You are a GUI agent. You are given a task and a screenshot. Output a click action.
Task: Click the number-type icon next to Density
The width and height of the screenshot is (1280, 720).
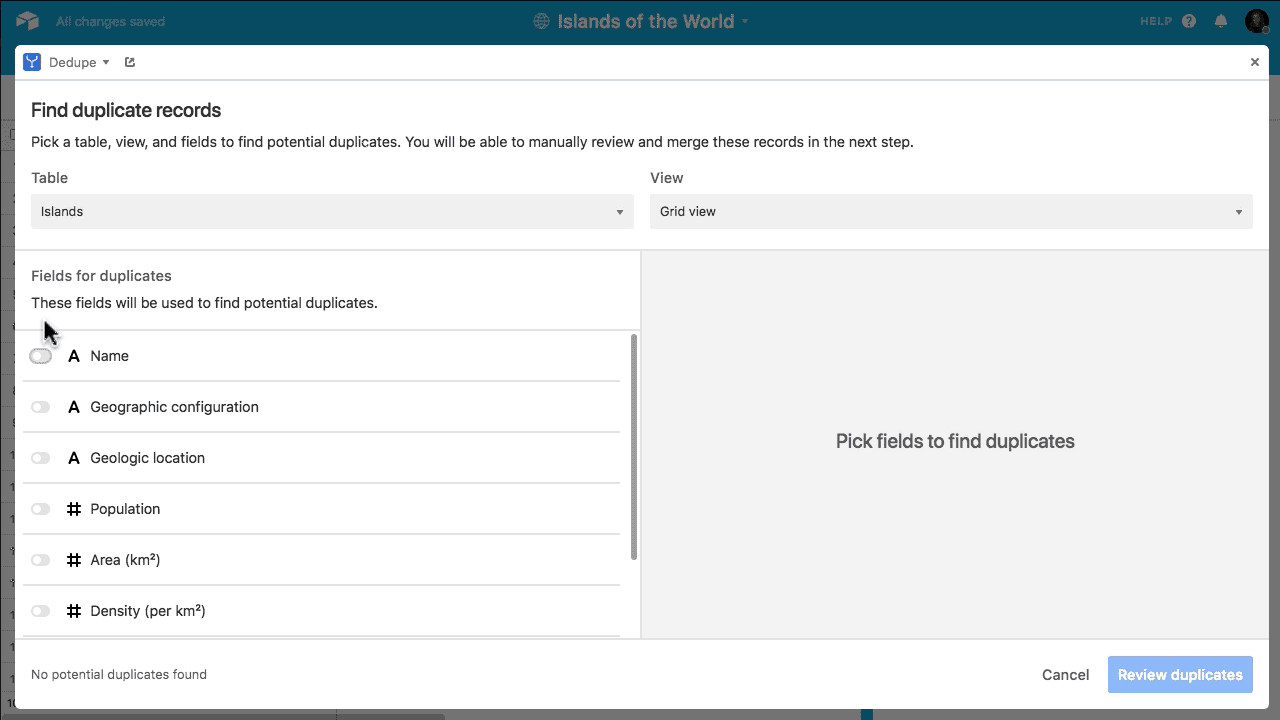coord(73,611)
